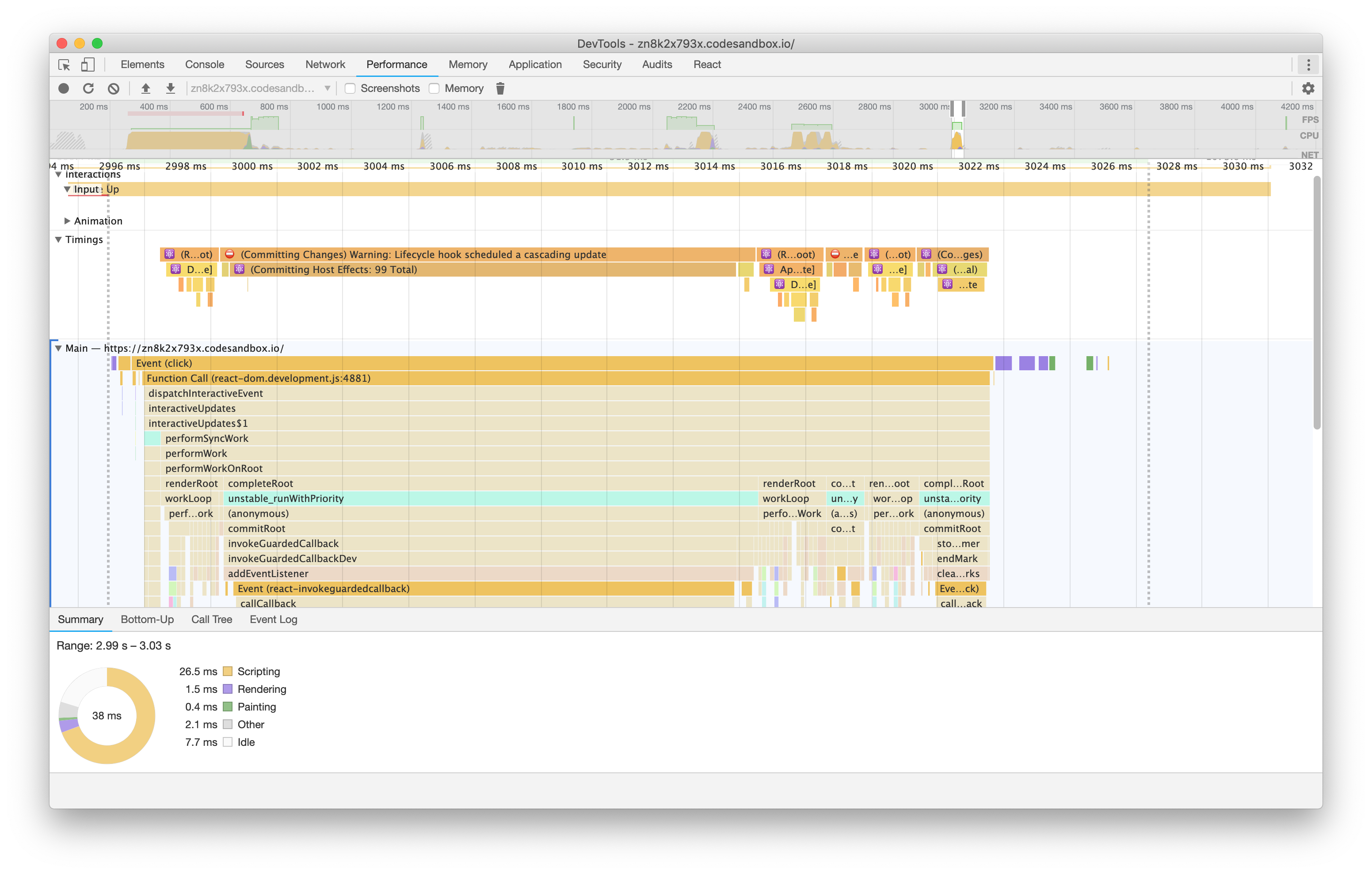
Task: Clear the recording with the block icon
Action: 114,88
